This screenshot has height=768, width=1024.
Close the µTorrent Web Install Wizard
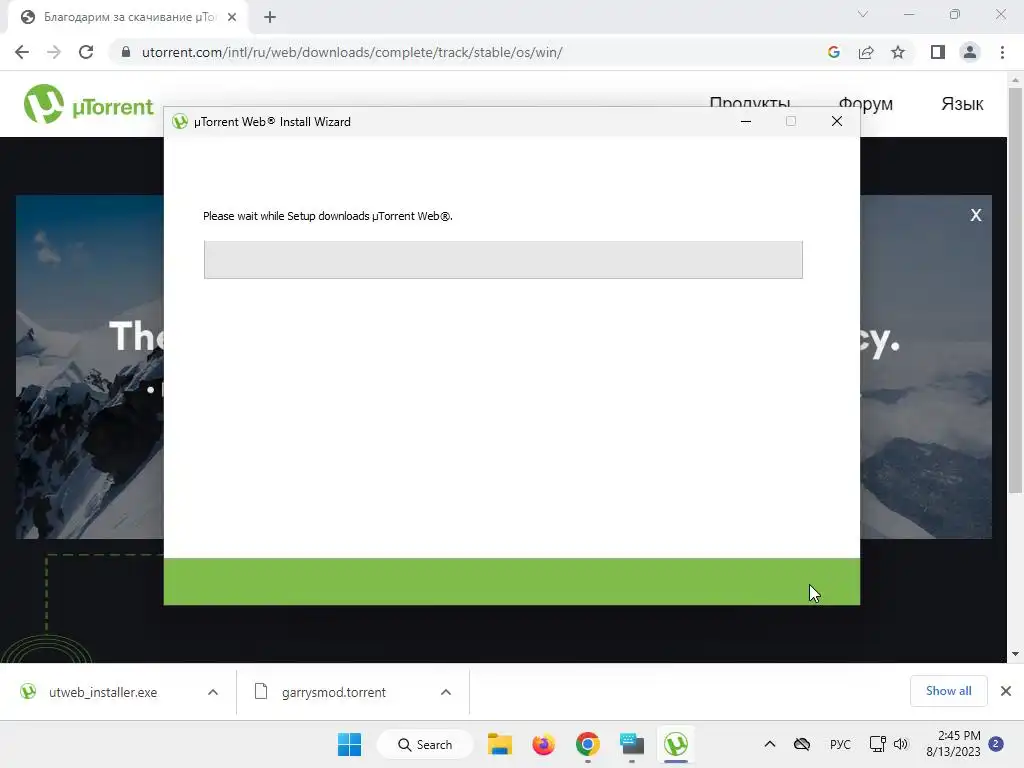point(837,121)
